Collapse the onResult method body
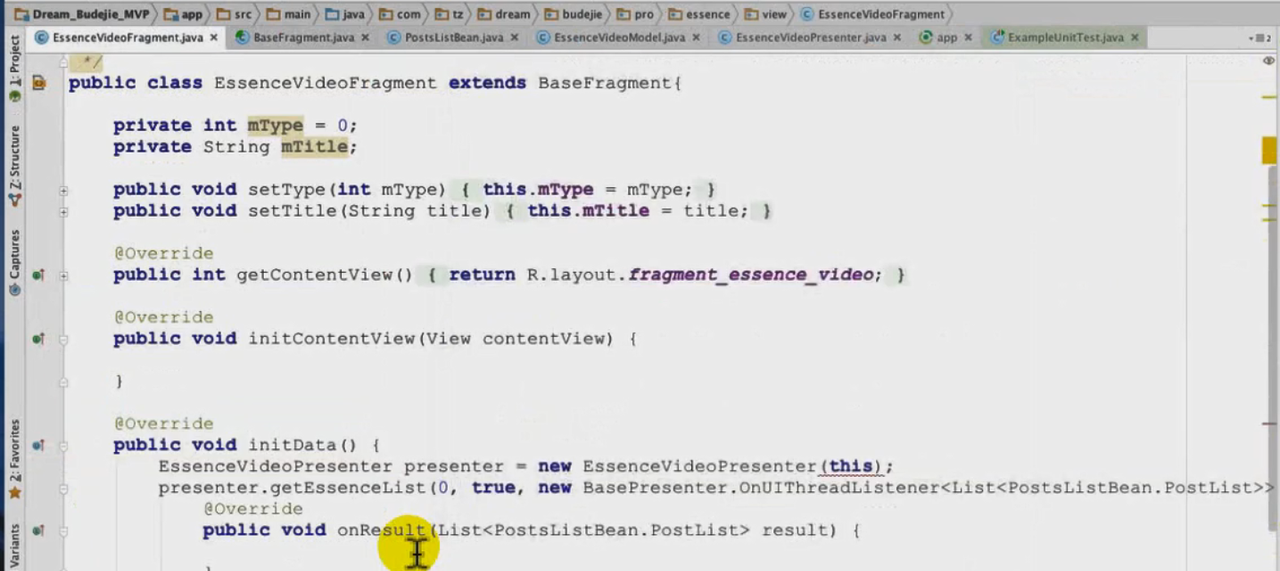 point(63,530)
